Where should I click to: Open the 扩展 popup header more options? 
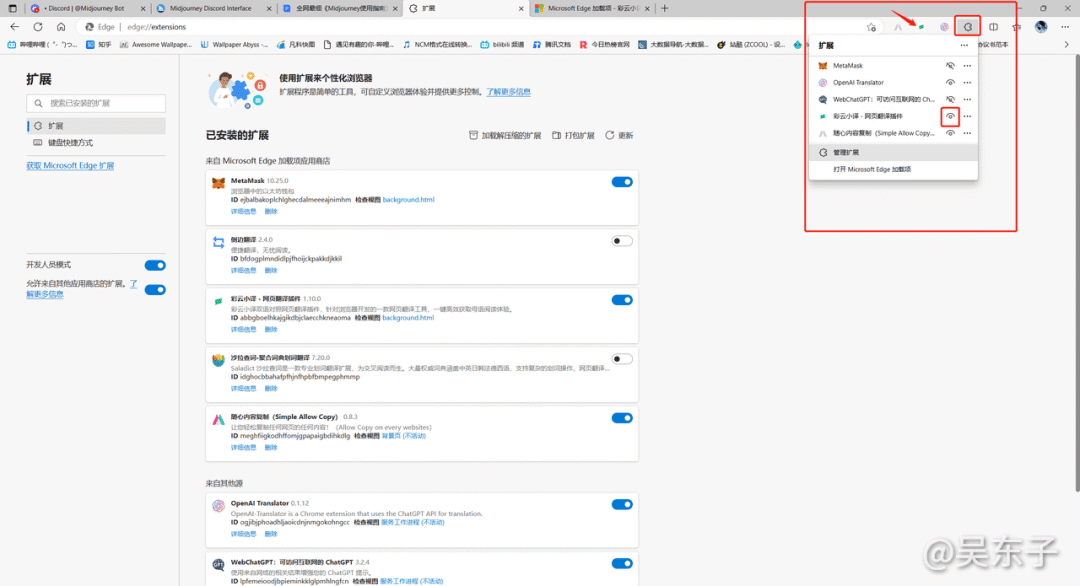tap(964, 45)
